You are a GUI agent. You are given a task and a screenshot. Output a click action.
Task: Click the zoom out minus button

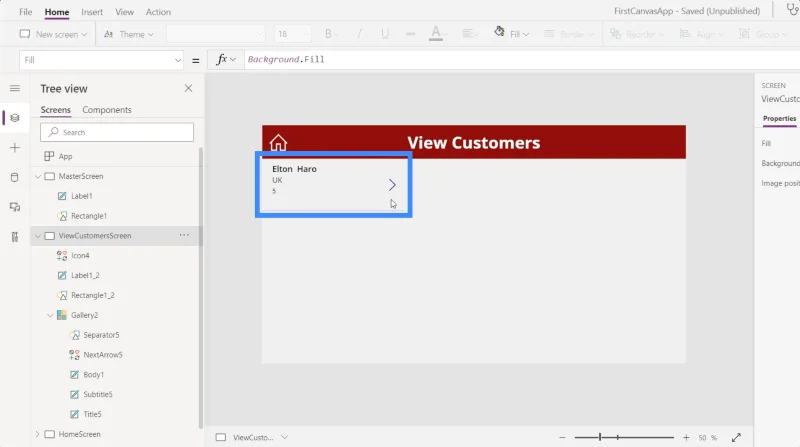tap(562, 437)
